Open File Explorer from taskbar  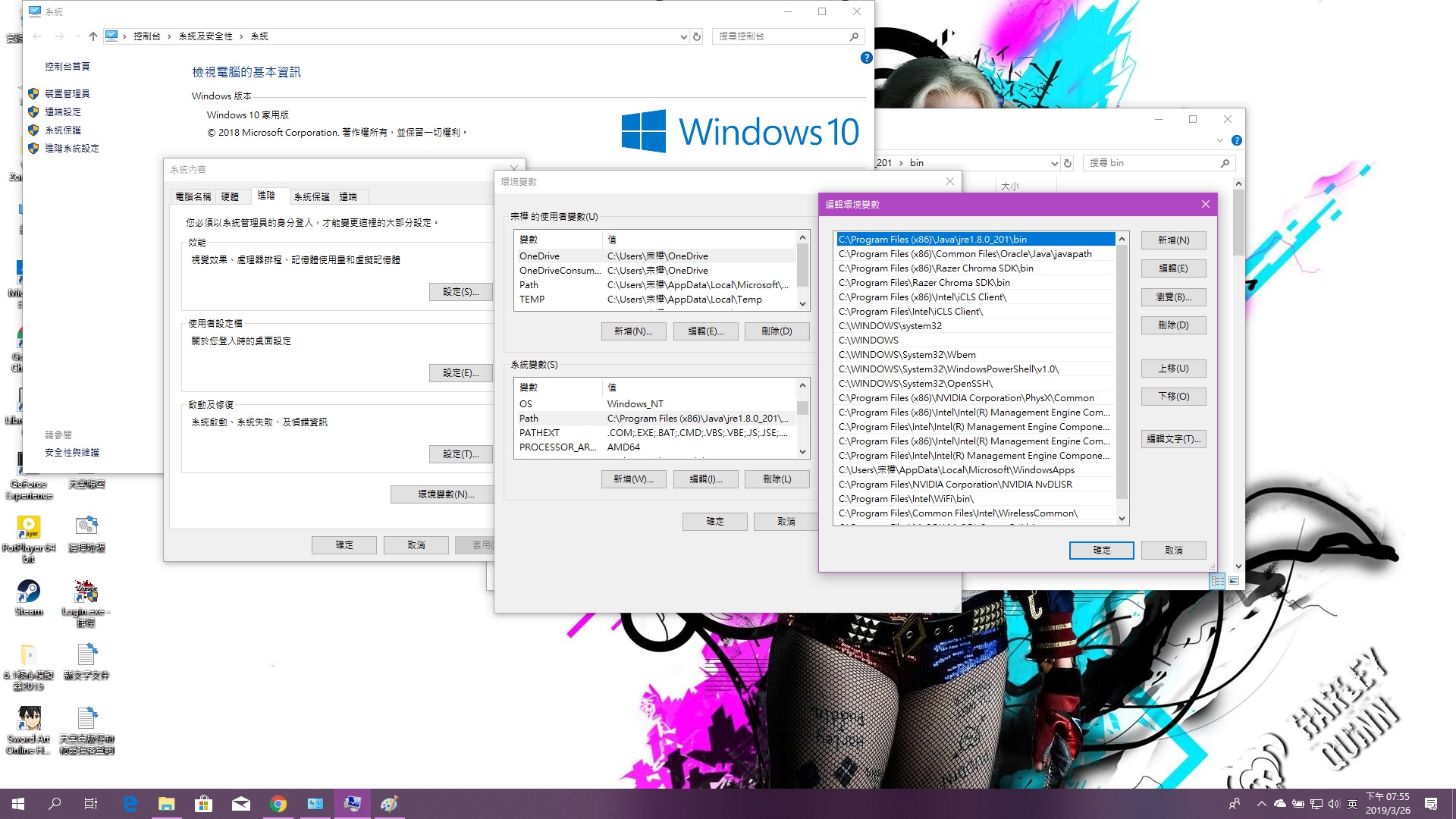coord(166,804)
